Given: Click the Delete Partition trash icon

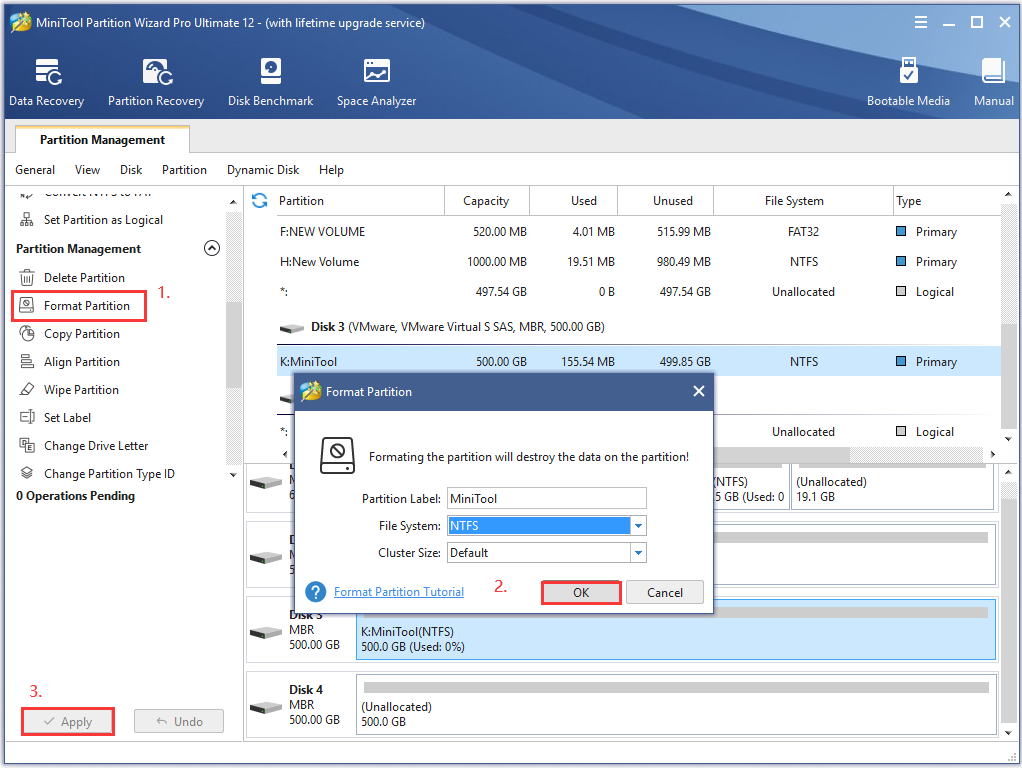Looking at the screenshot, I should 27,278.
